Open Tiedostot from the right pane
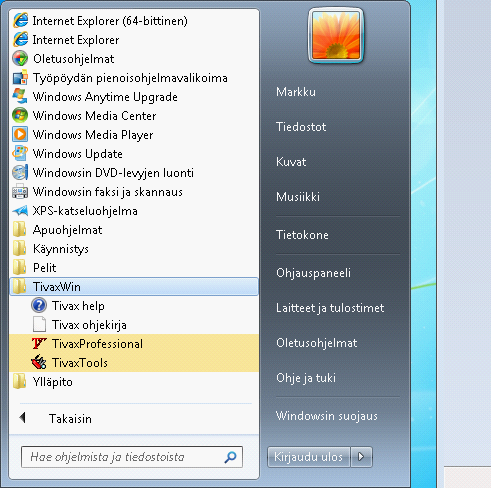491x488 pixels. coord(301,127)
